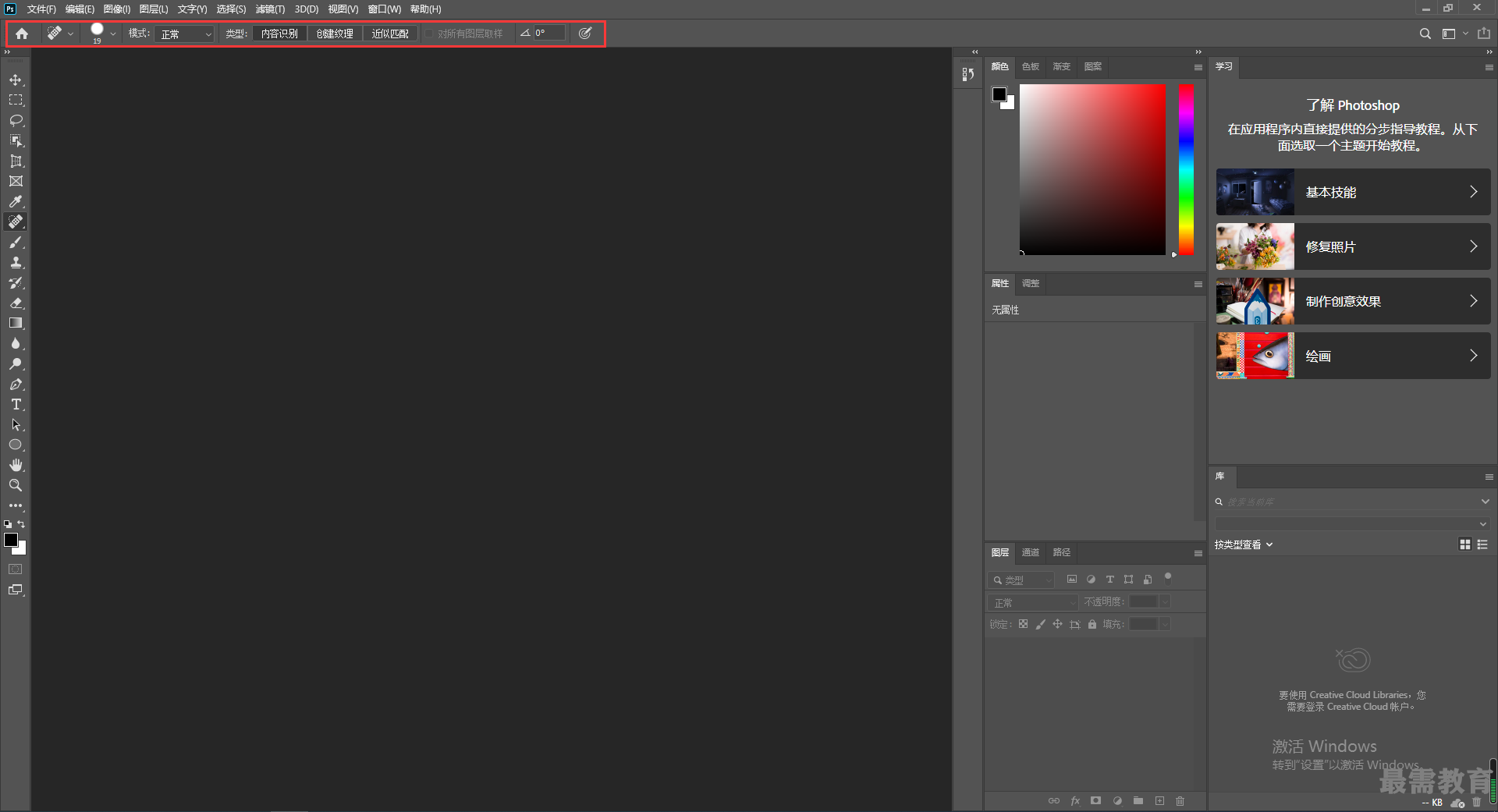Enable Sample All Layers checkbox
1498x812 pixels.
429,34
